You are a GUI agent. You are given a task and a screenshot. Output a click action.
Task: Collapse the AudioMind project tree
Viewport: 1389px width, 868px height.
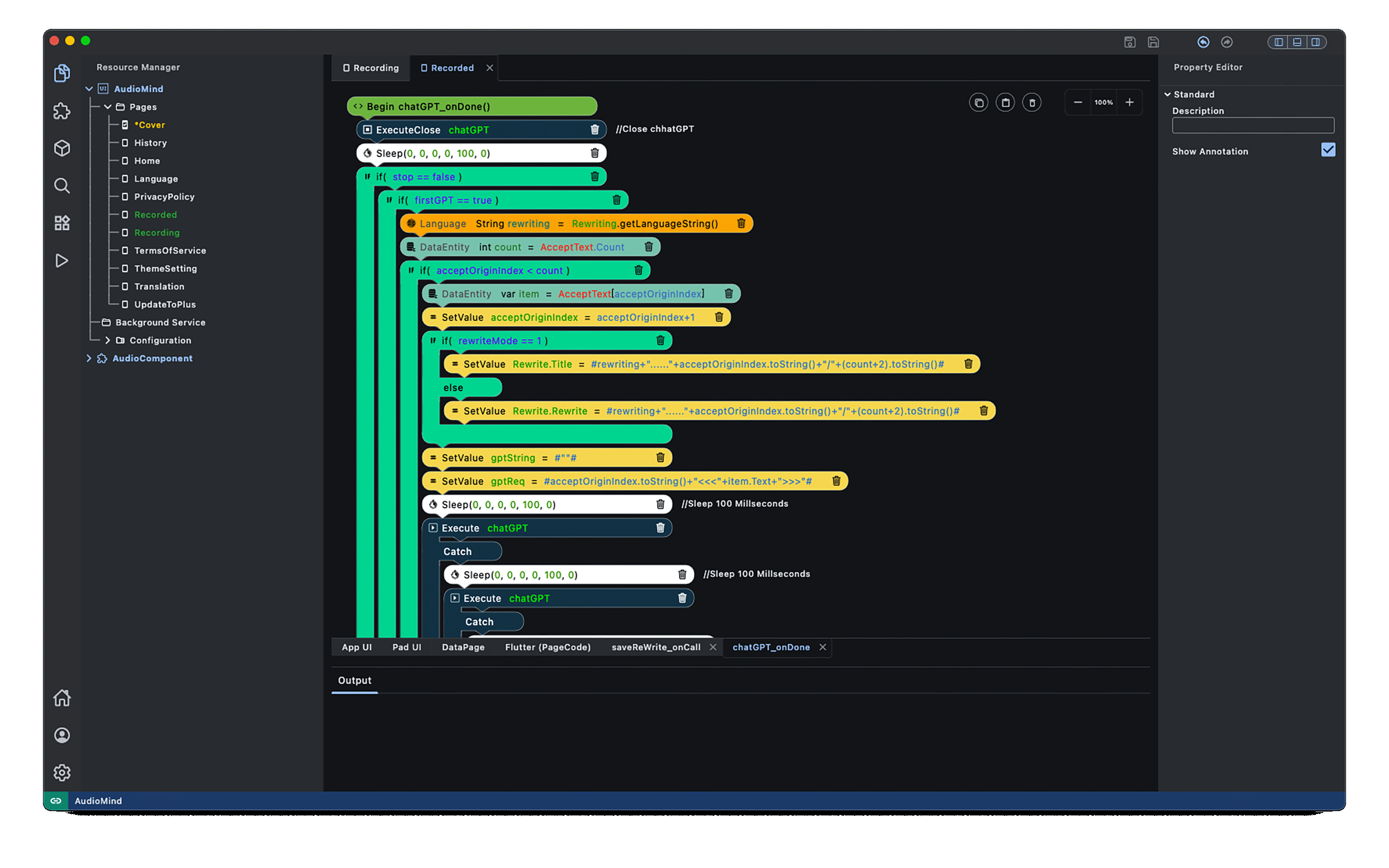pos(89,89)
